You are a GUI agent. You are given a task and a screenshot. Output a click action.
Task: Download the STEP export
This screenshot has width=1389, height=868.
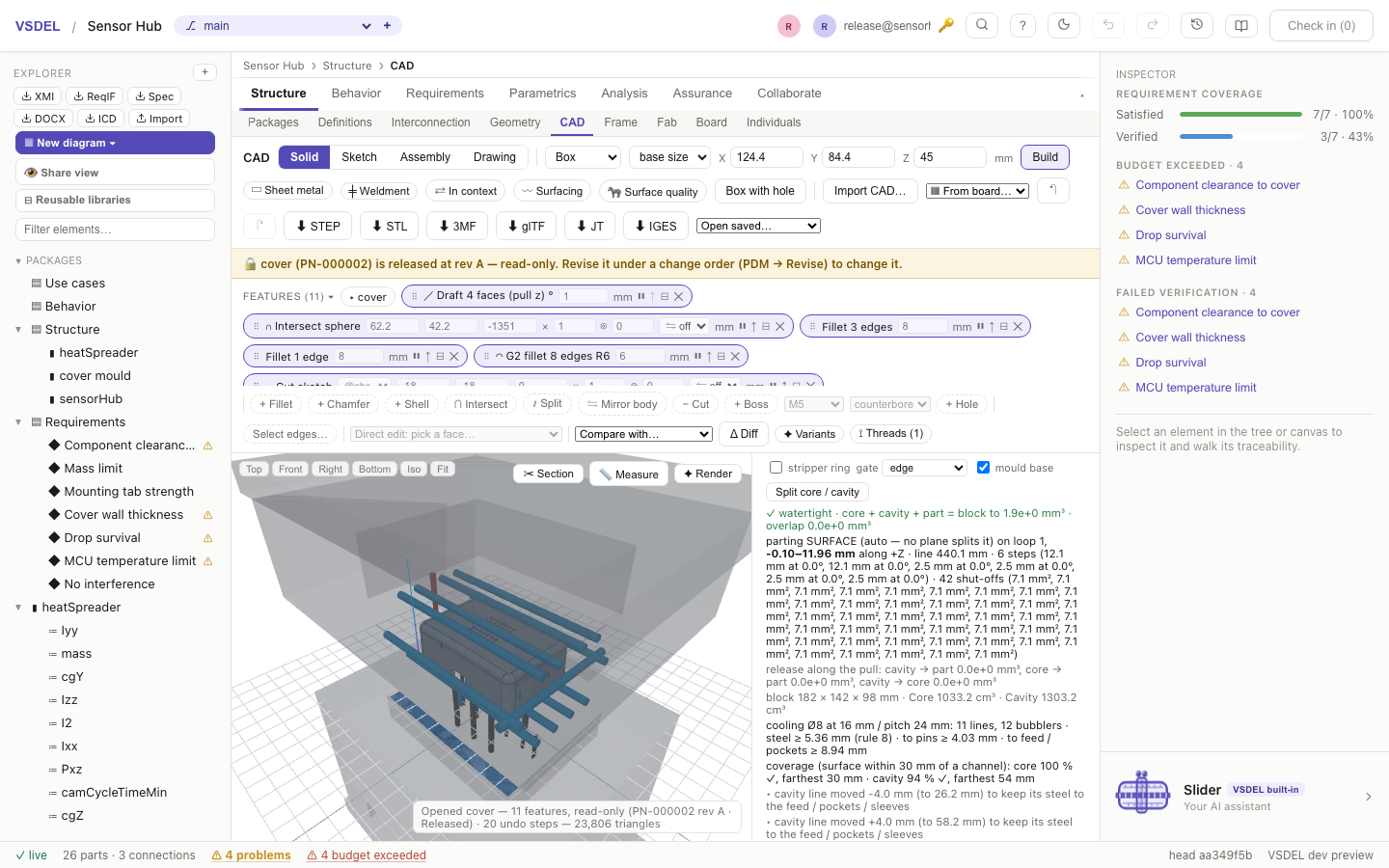[x=318, y=226]
